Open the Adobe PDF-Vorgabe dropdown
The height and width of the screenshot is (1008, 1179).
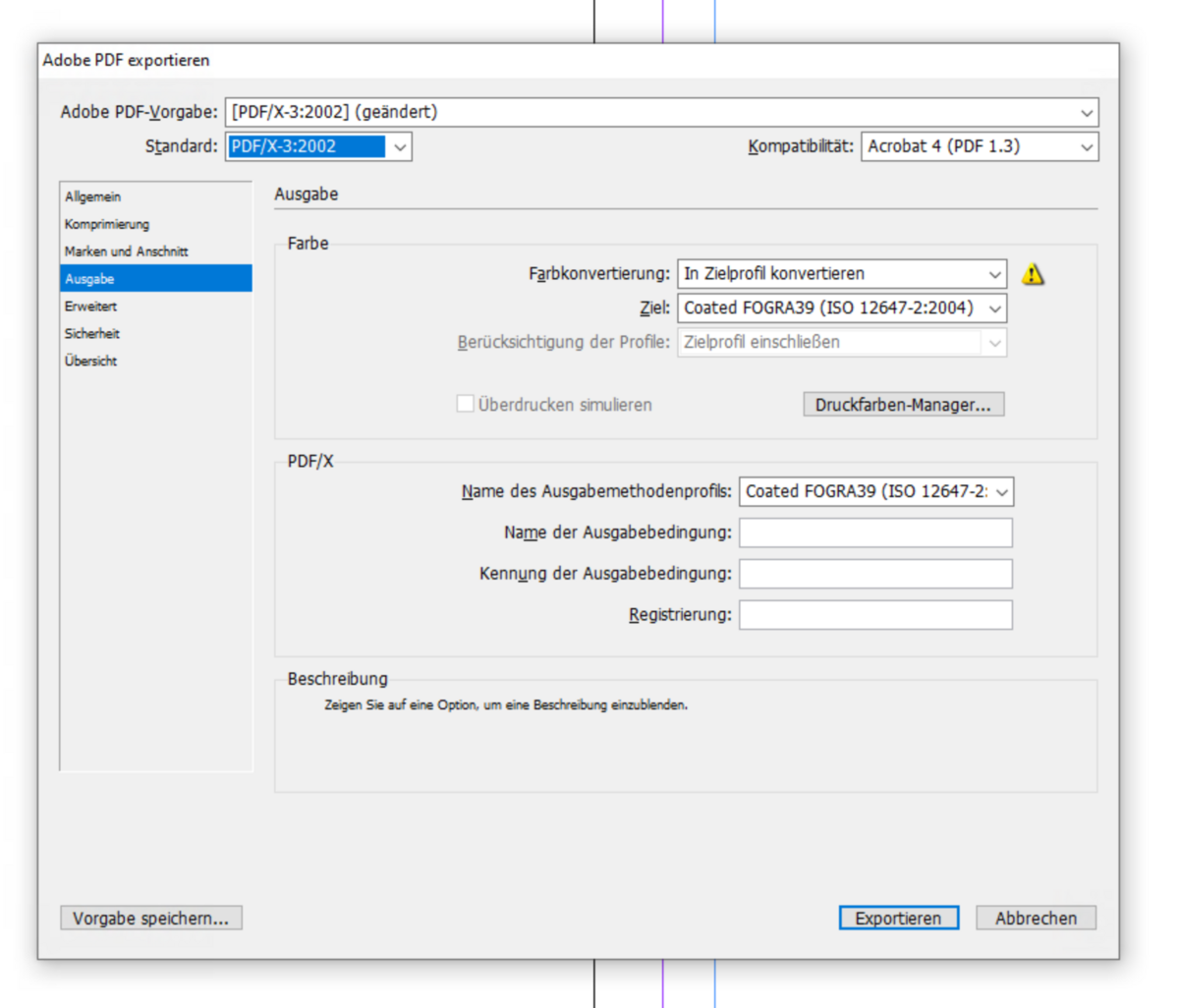(x=661, y=112)
